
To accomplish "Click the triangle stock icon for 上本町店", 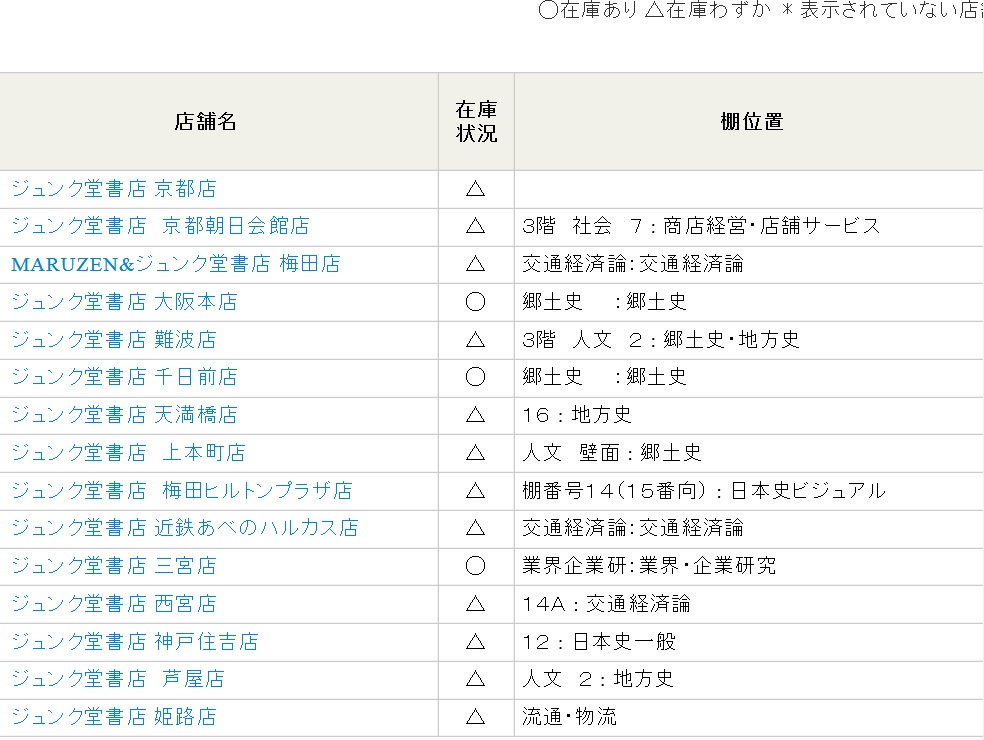I will click(x=476, y=453).
